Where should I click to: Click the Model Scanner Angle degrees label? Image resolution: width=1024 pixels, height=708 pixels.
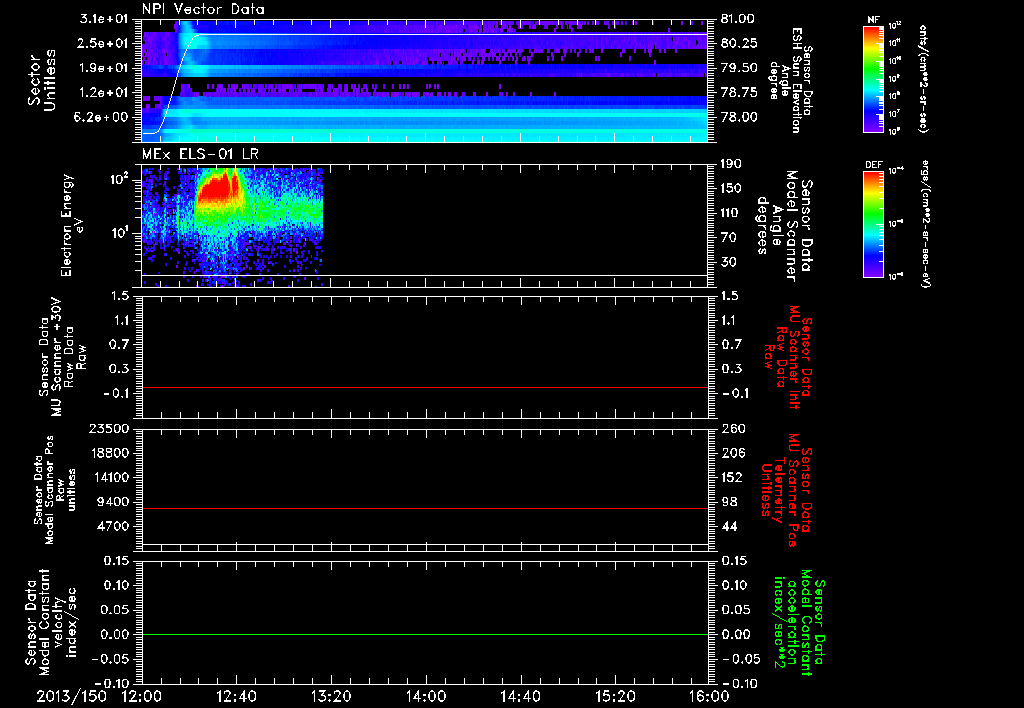point(784,226)
